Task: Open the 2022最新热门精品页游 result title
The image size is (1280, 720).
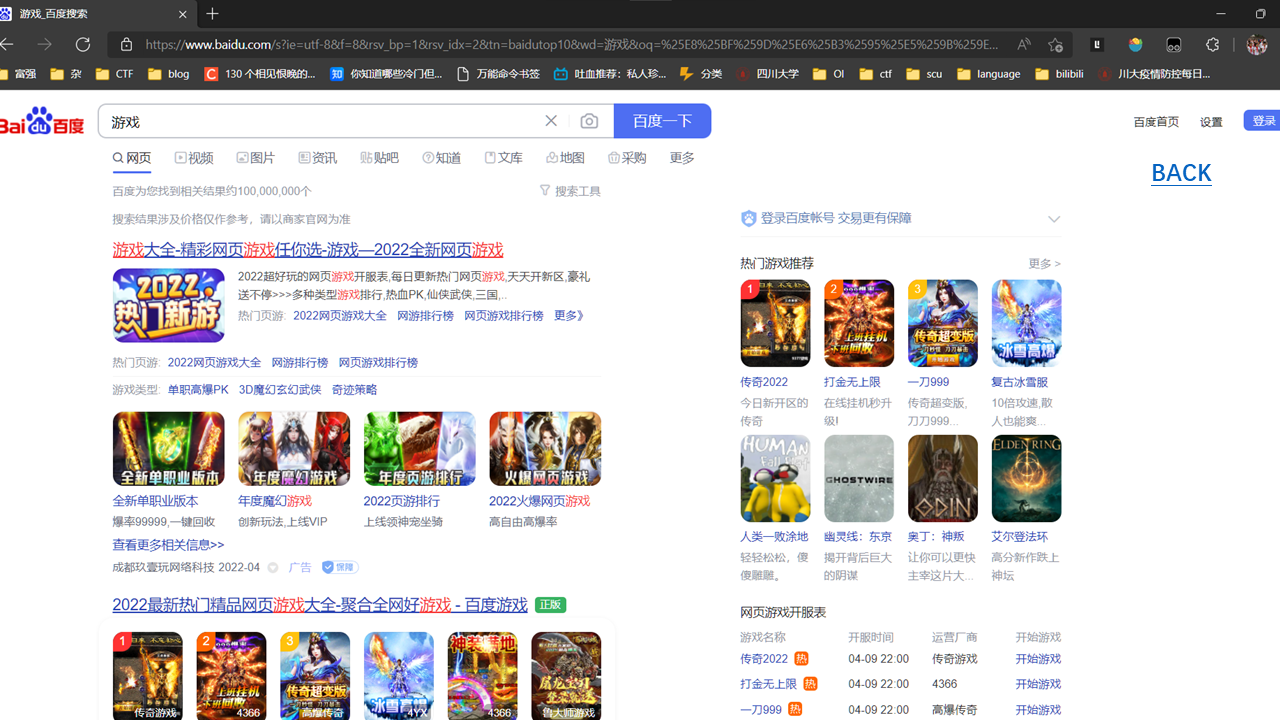Action: click(x=320, y=605)
